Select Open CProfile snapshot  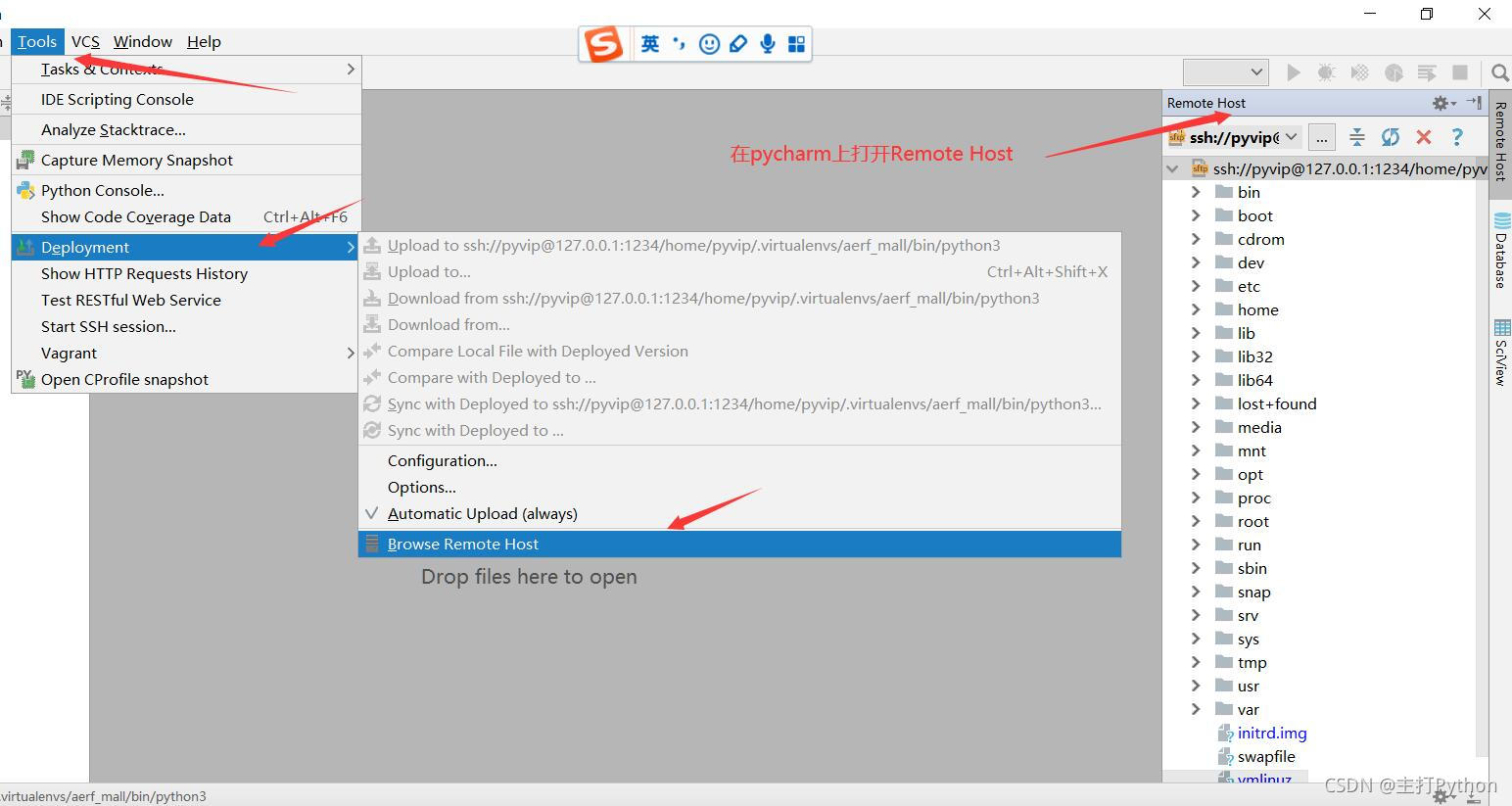[186, 380]
